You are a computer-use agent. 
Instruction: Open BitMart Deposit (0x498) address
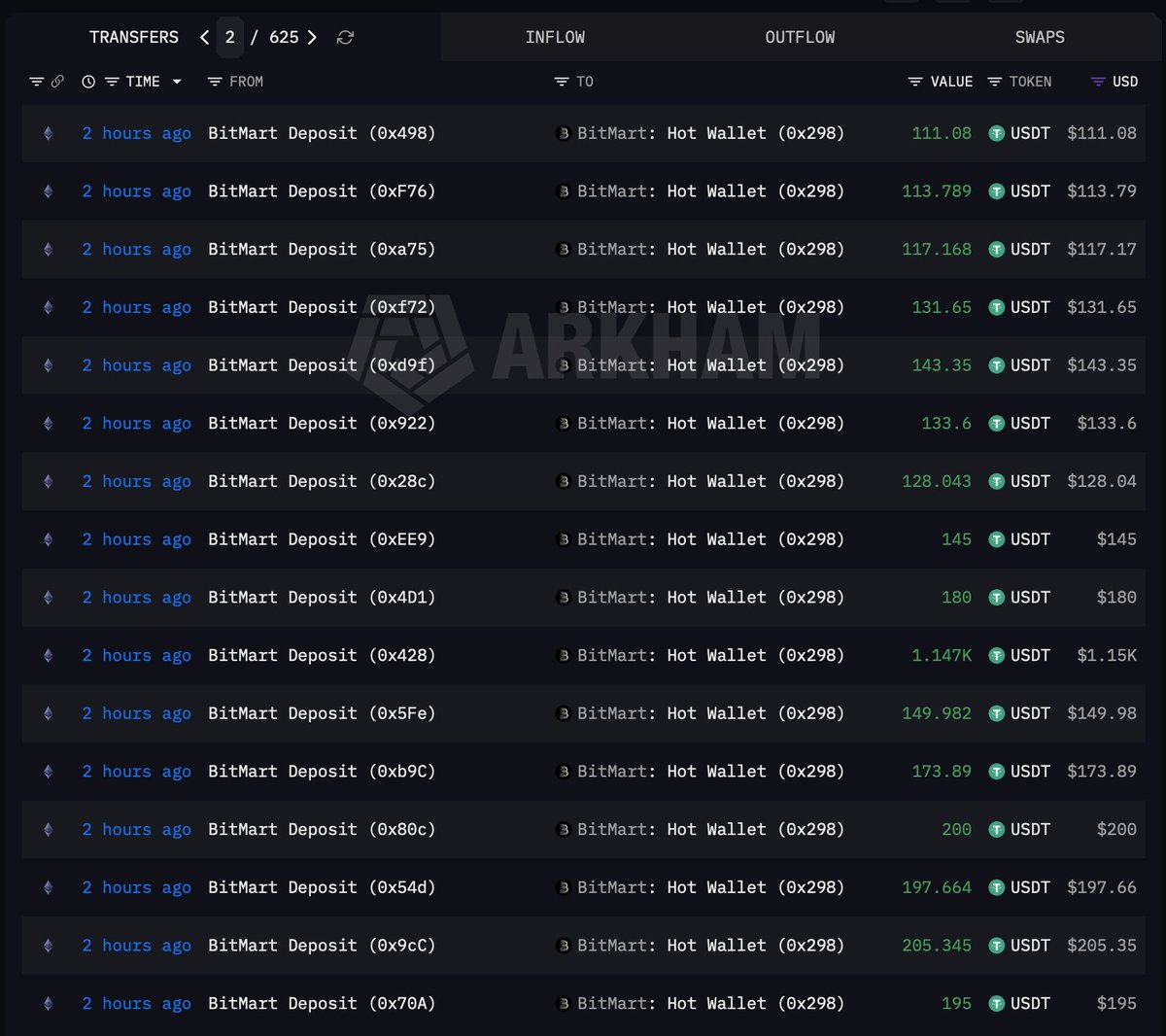pos(322,133)
